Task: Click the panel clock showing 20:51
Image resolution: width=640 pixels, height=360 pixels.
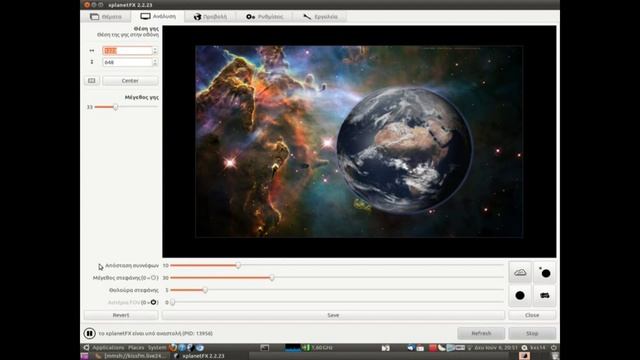Action: pyautogui.click(x=496, y=348)
